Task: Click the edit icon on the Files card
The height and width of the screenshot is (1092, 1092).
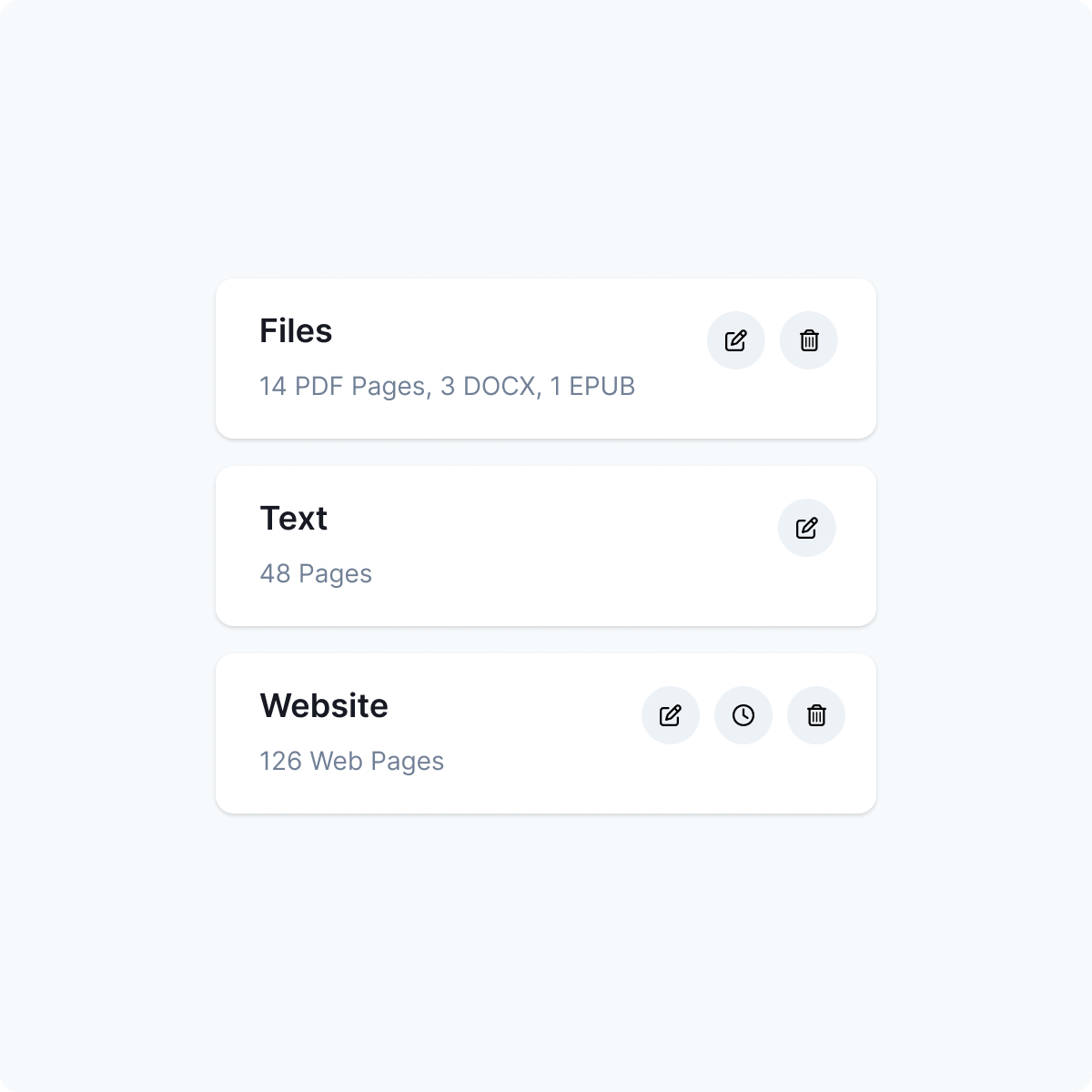Action: 735,340
